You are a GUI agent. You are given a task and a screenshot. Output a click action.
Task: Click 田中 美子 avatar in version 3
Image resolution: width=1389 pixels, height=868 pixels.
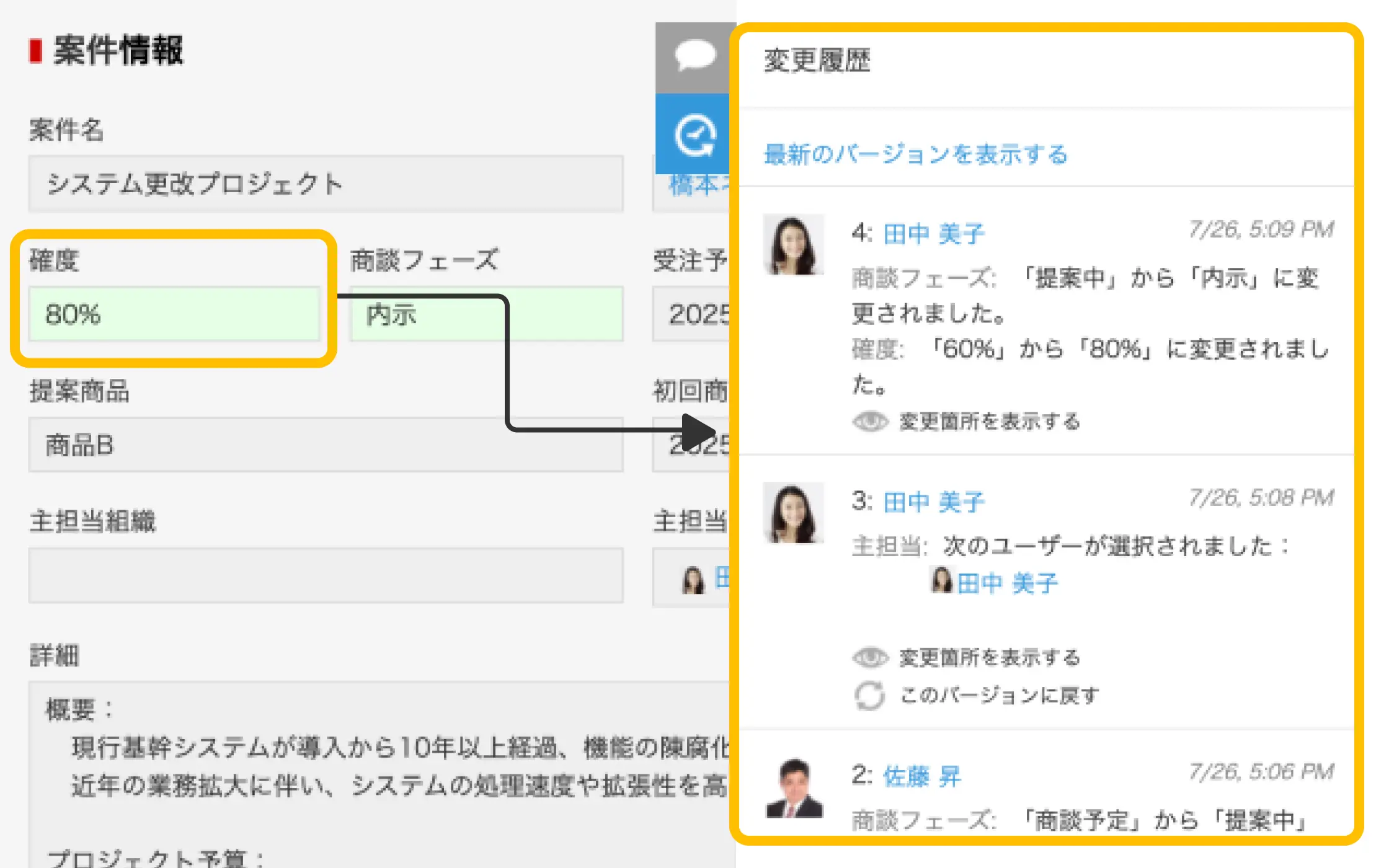tap(793, 513)
